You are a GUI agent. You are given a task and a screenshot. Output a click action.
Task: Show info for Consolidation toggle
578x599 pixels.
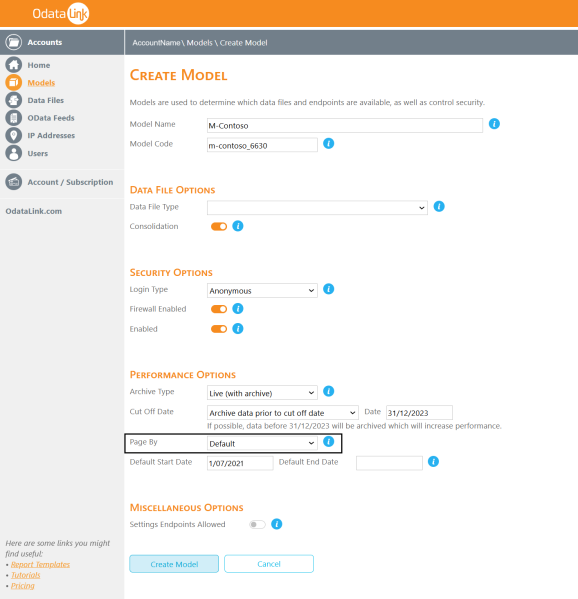(x=238, y=226)
